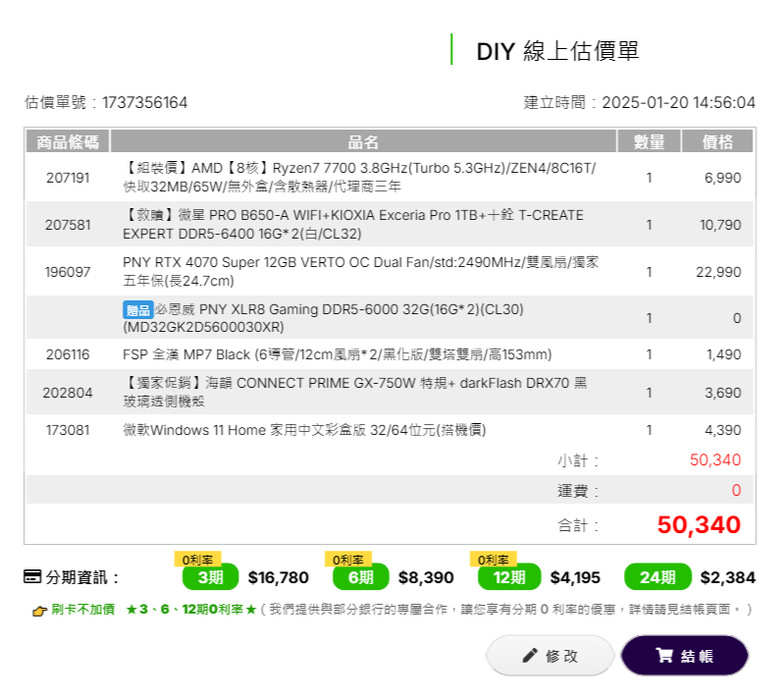Click the 商品條碼 column header
The width and height of the screenshot is (780, 700).
pyautogui.click(x=68, y=142)
